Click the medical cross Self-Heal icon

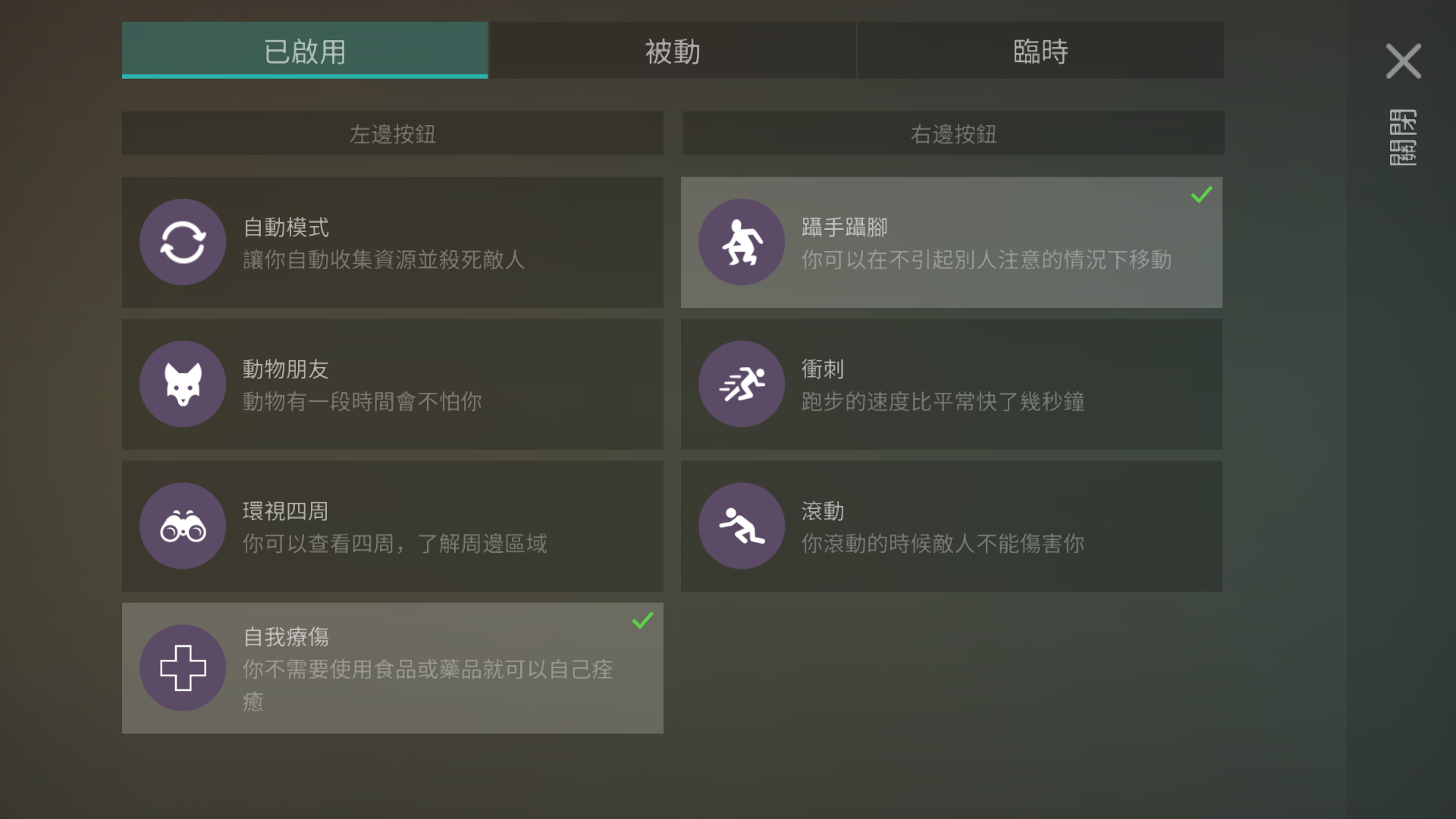coord(183,667)
